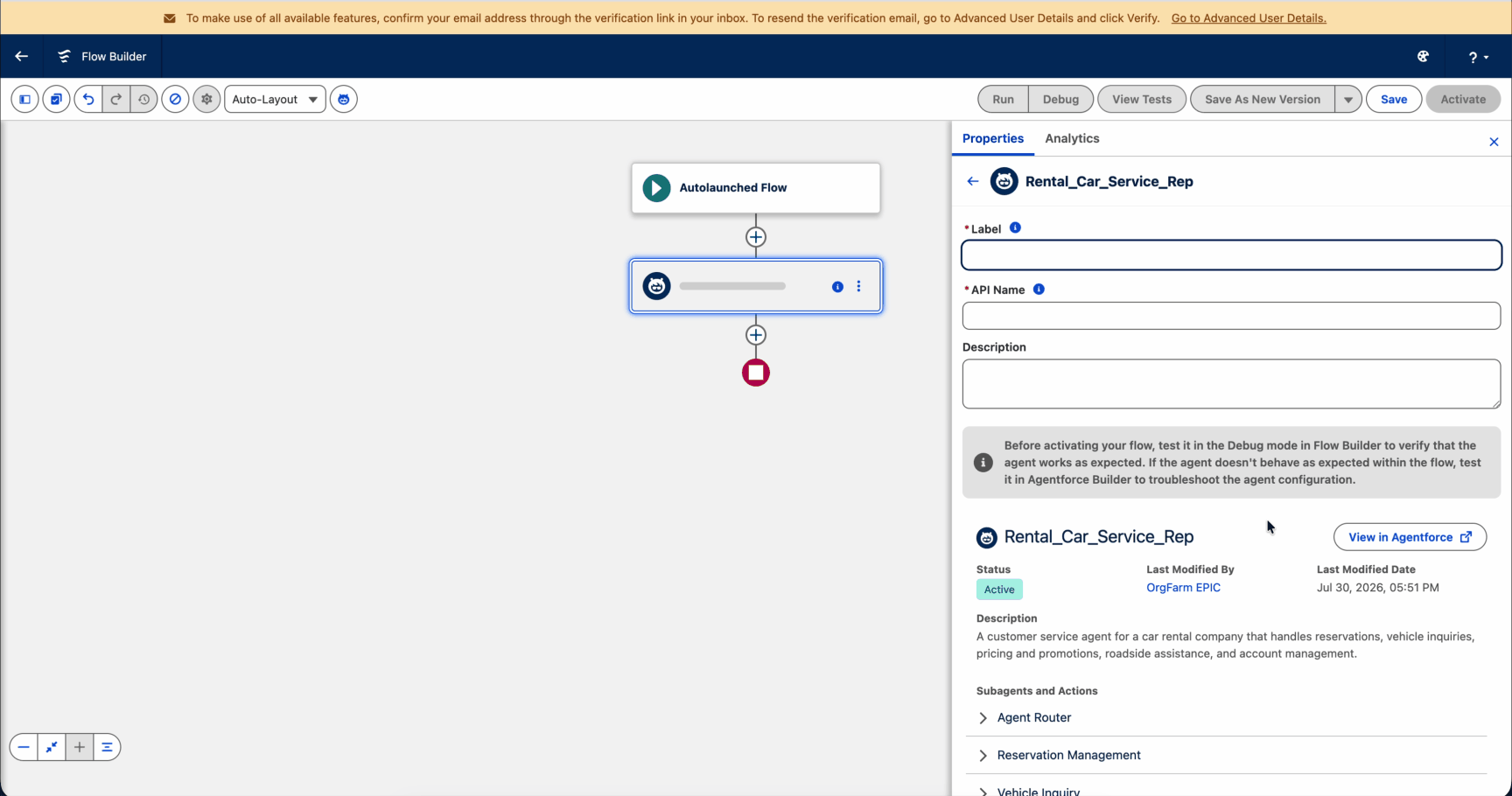Open the Auto-Layout dropdown
This screenshot has width=1512, height=796.
[276, 99]
